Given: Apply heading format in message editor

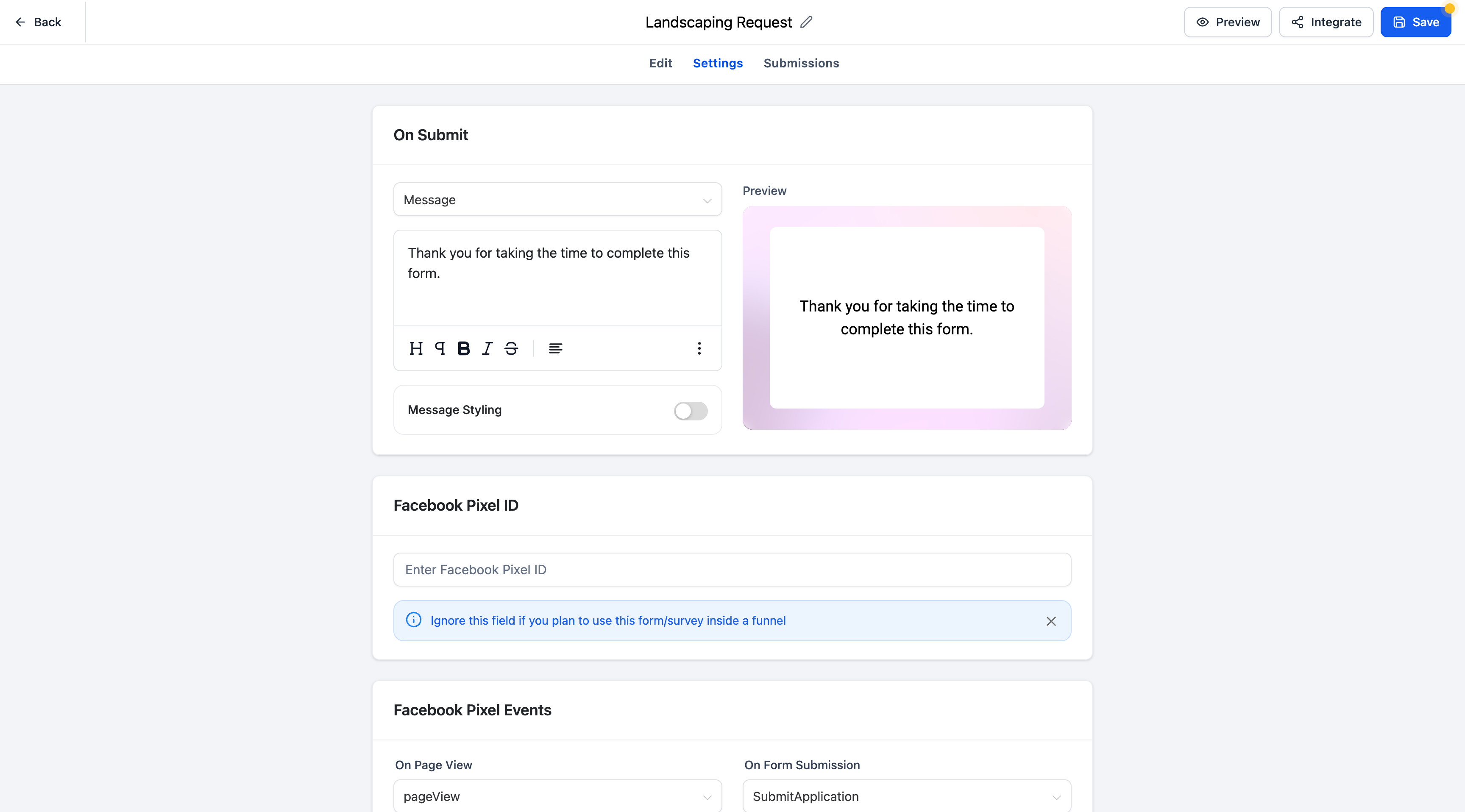Looking at the screenshot, I should pyautogui.click(x=416, y=348).
